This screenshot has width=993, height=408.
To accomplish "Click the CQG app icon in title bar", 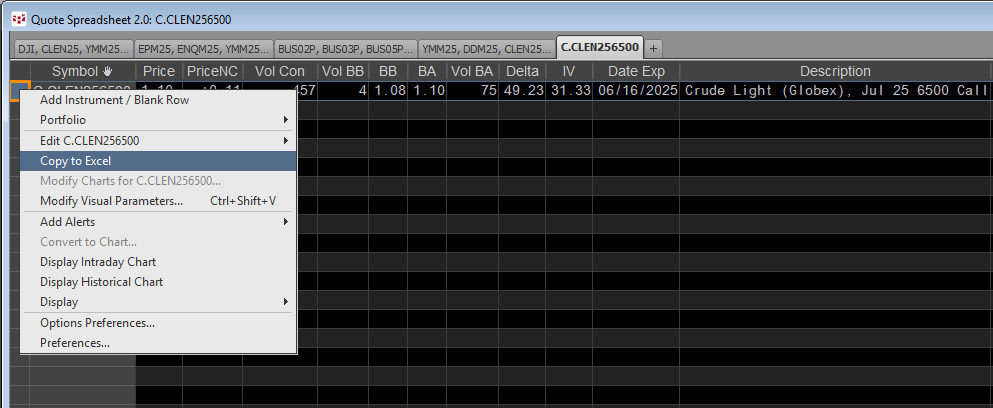I will [x=18, y=18].
